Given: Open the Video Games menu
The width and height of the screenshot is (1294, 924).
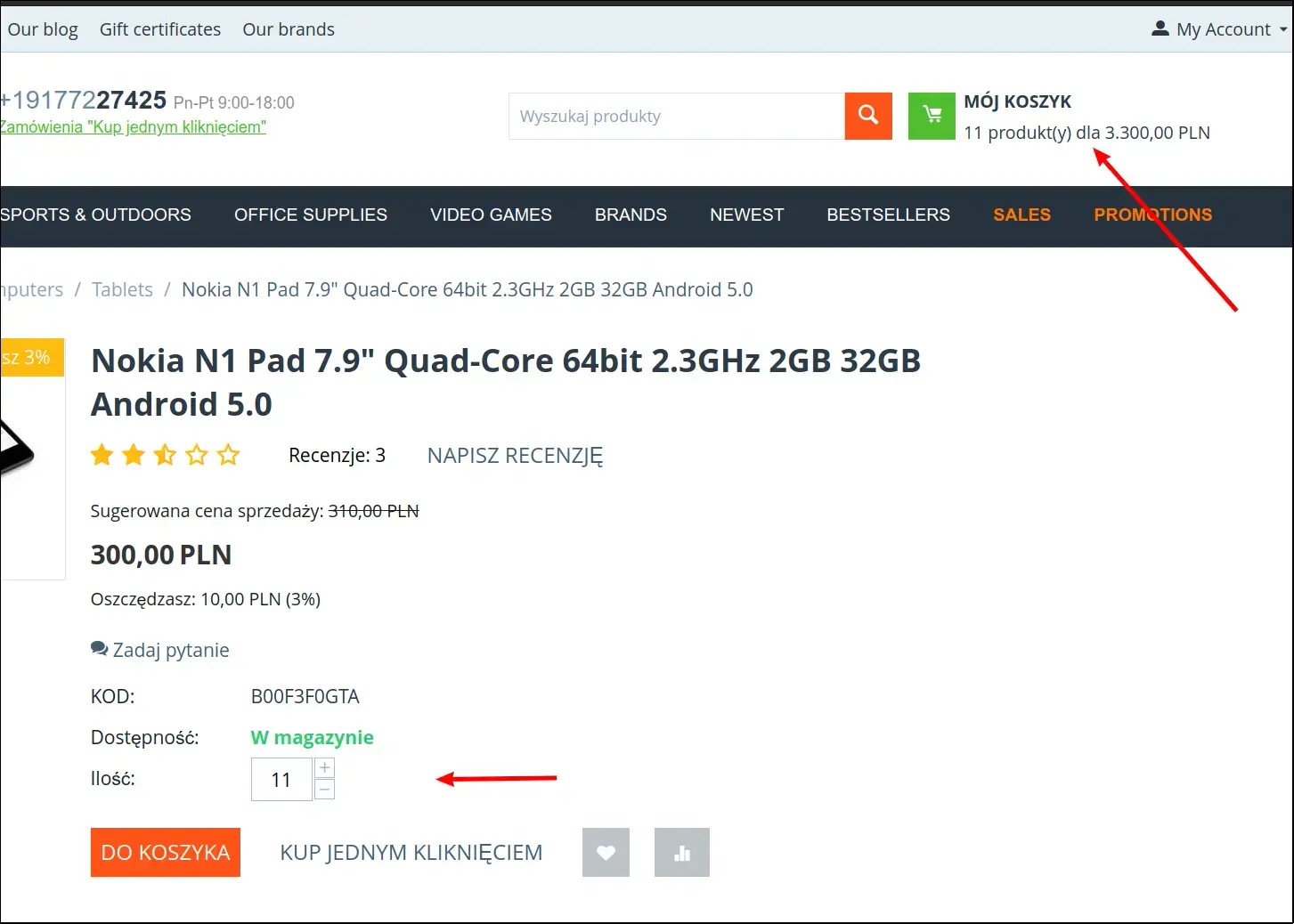Looking at the screenshot, I should (x=491, y=215).
